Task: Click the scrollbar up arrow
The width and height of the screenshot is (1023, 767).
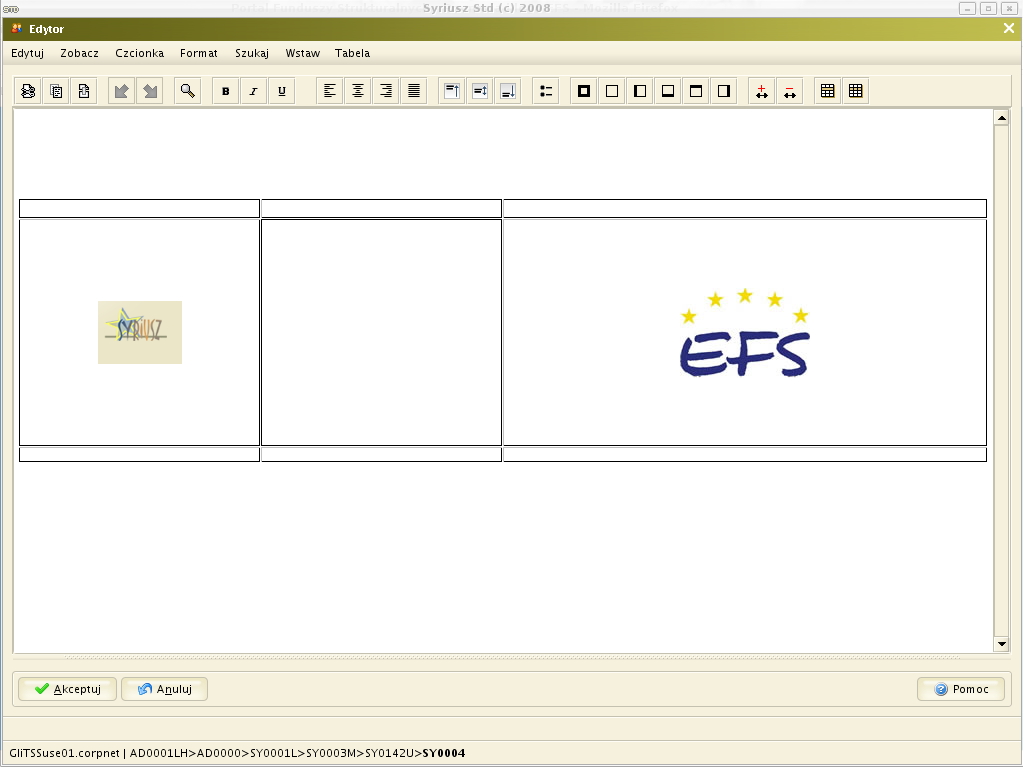Action: [1001, 118]
